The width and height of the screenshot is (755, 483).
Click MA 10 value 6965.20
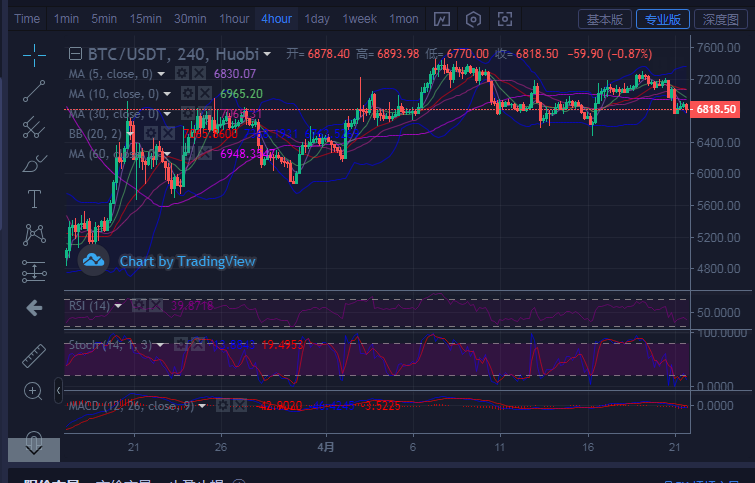[x=241, y=93]
